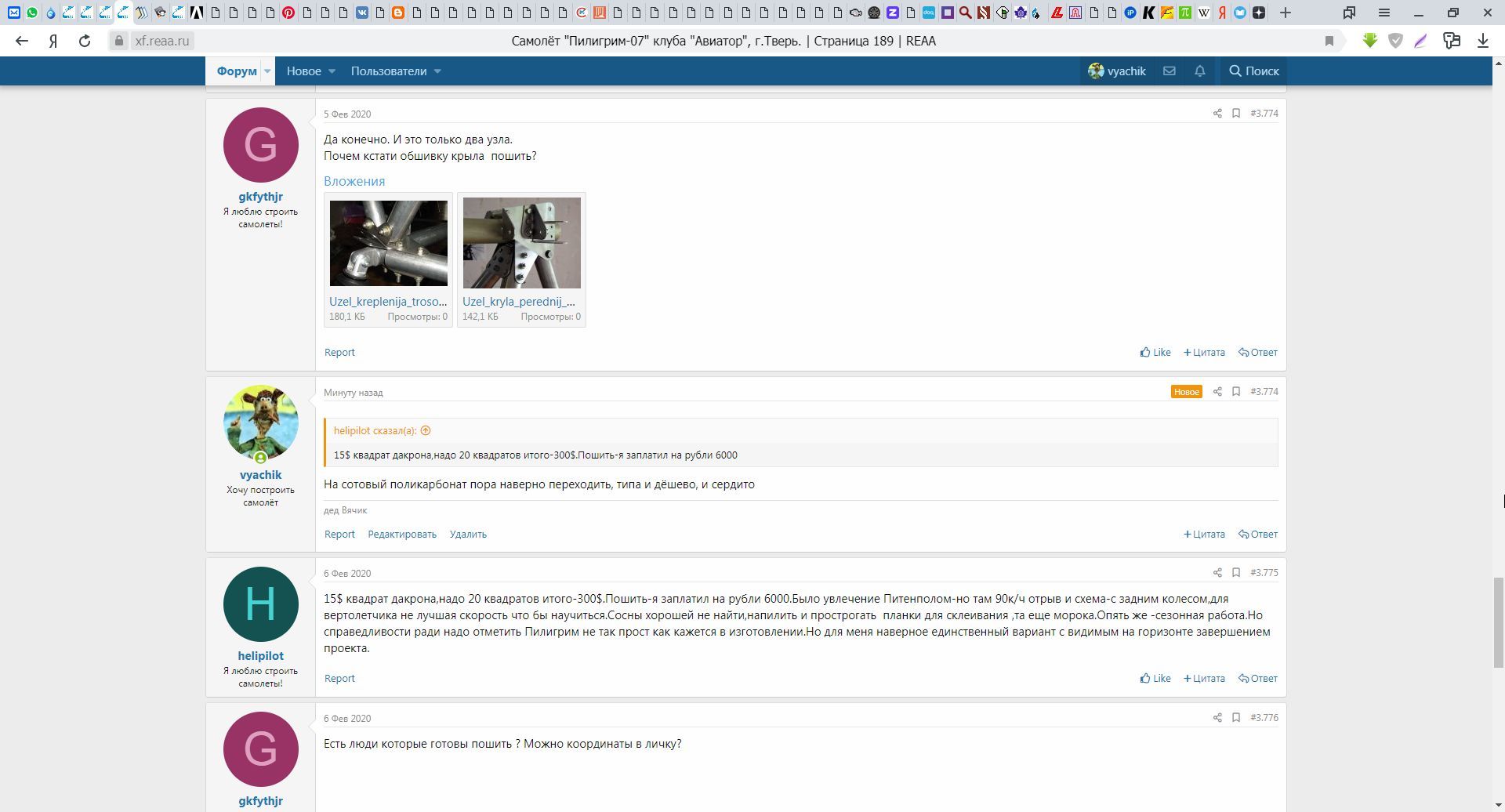Click share icon on post #3.775
This screenshot has height=812, width=1505.
point(1217,573)
